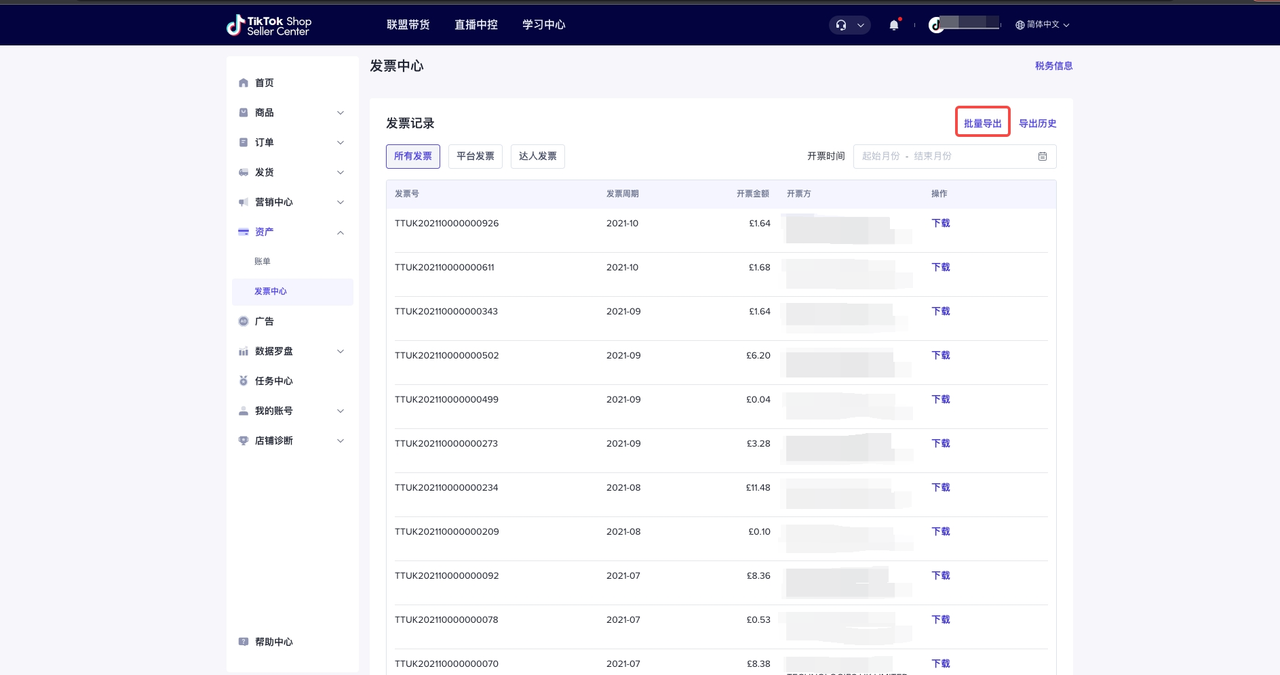Switch to 平台发票 filter
The image size is (1280, 675).
point(475,157)
